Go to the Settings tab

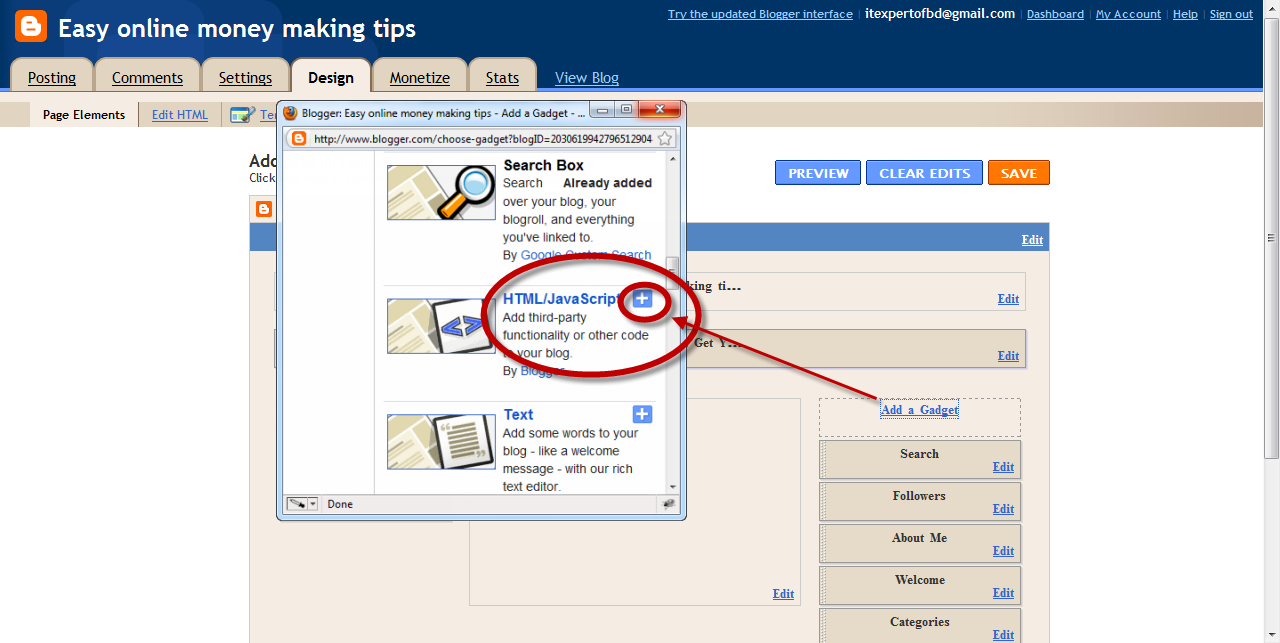click(x=245, y=77)
